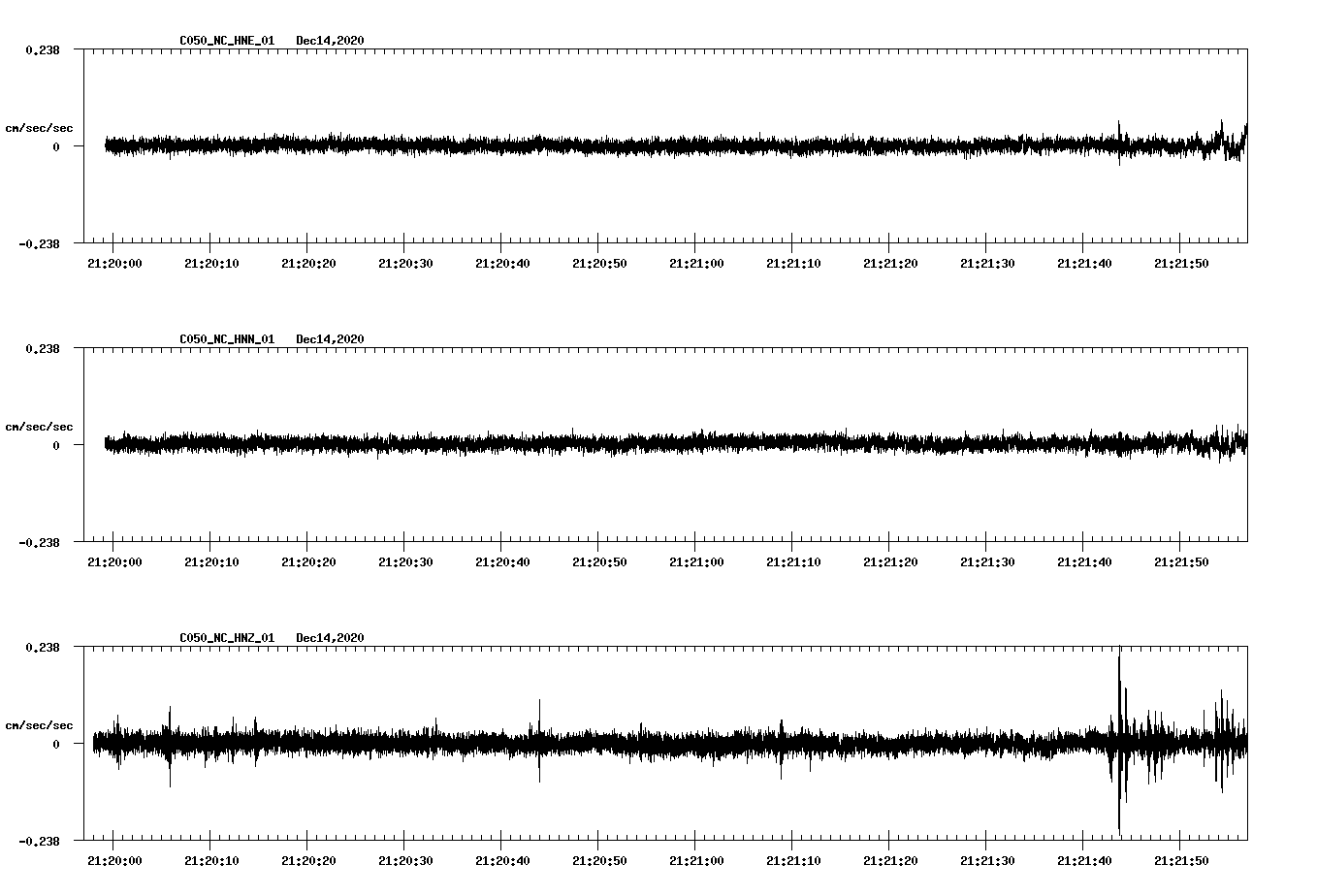Click the C050_NC_HNE_01 channel label
Viewport: 1317px width, 896px height.
pyautogui.click(x=225, y=41)
